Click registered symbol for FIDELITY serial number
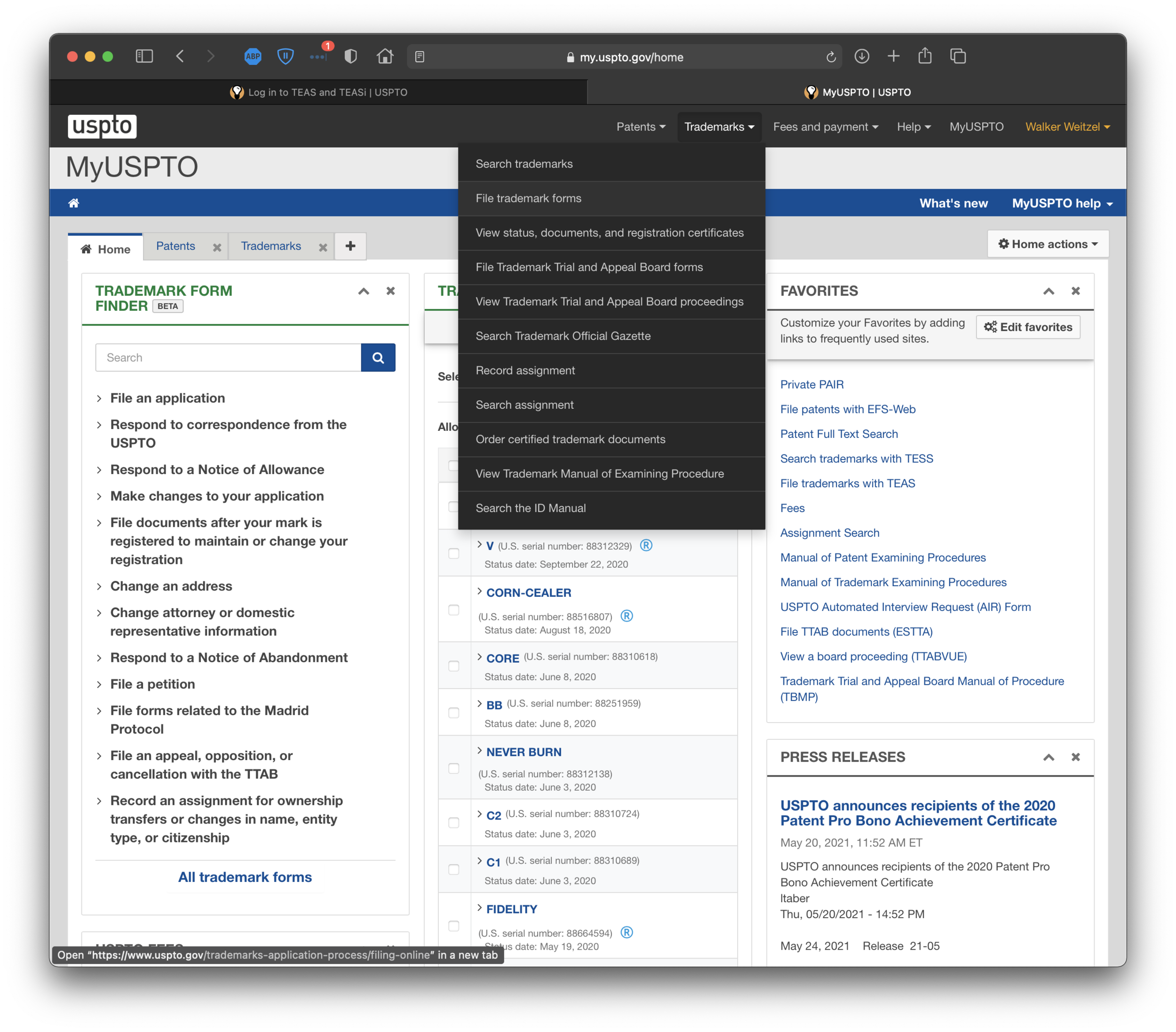1176x1032 pixels. [x=627, y=932]
